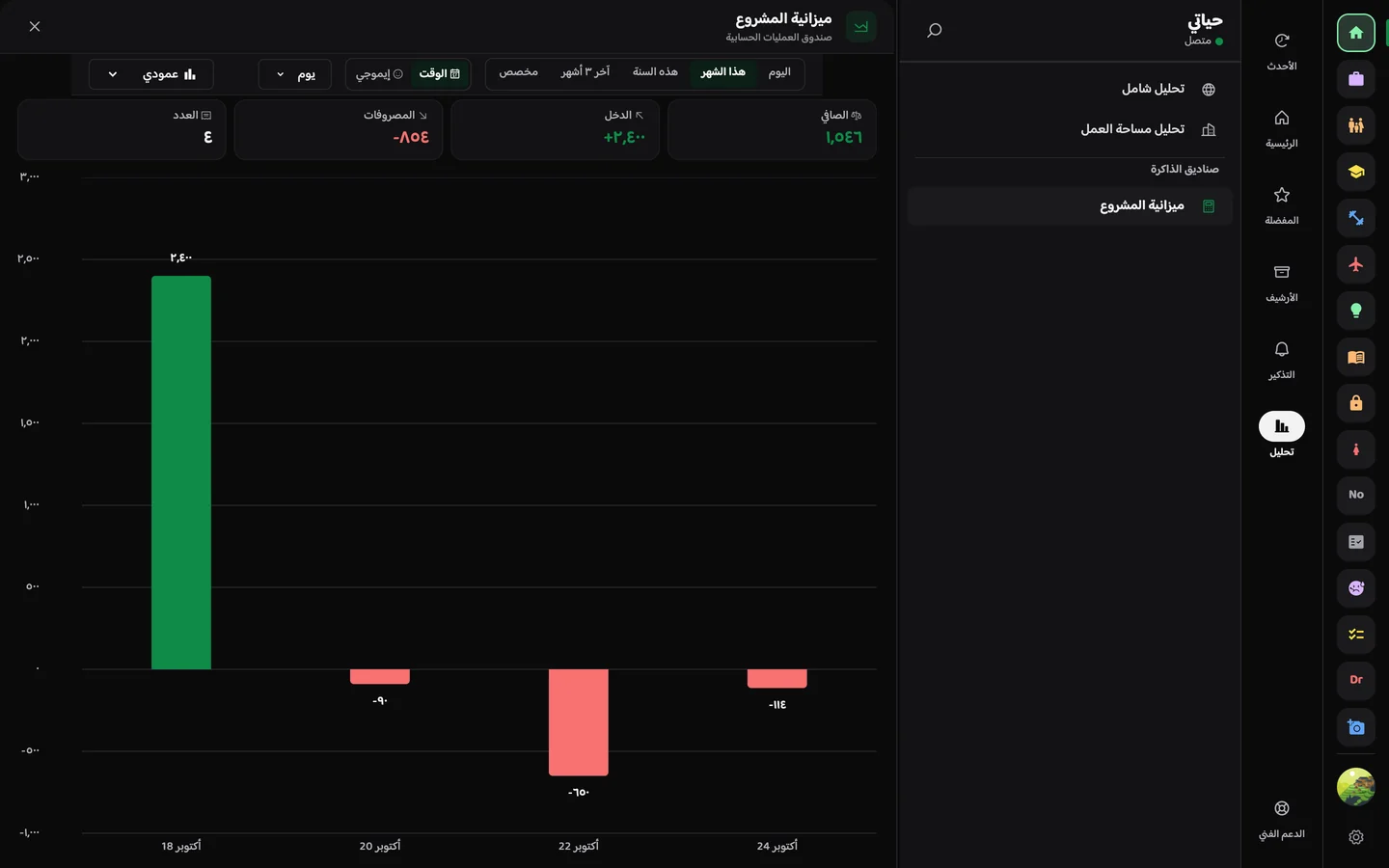Open the يوم interval dropdown
The image size is (1389, 868).
tap(294, 74)
